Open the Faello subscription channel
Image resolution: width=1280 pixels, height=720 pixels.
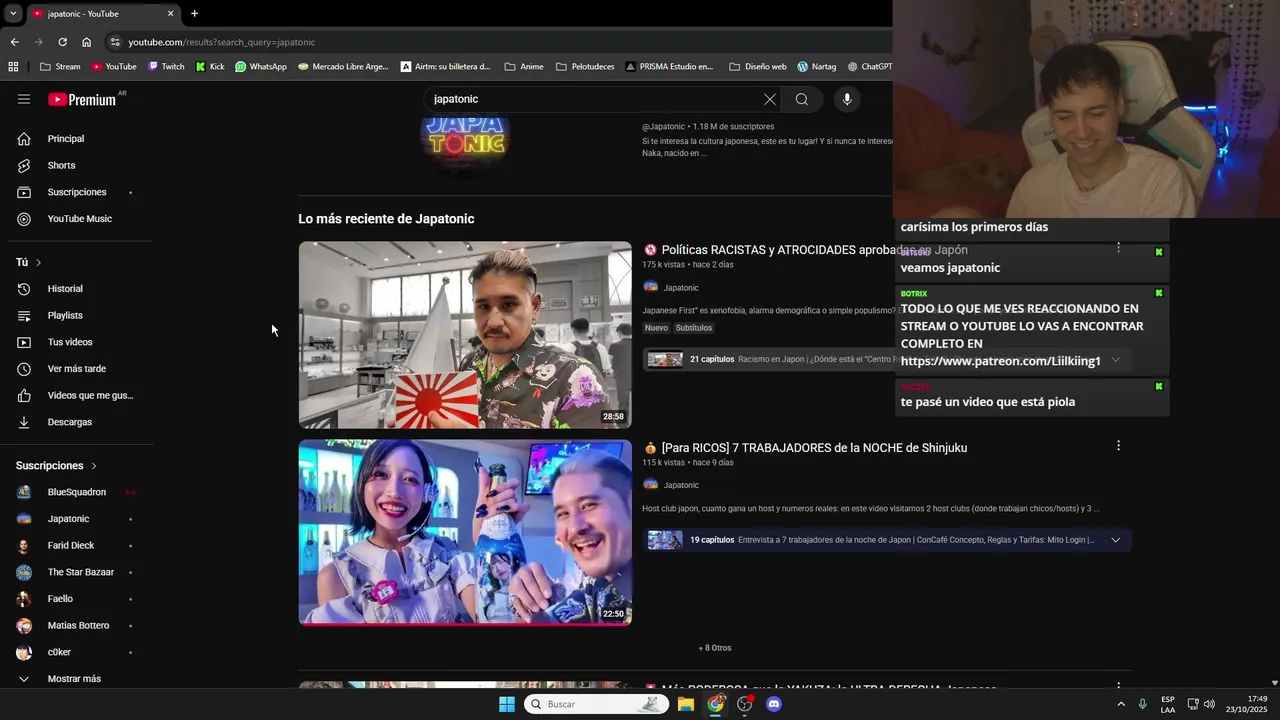coord(76,599)
